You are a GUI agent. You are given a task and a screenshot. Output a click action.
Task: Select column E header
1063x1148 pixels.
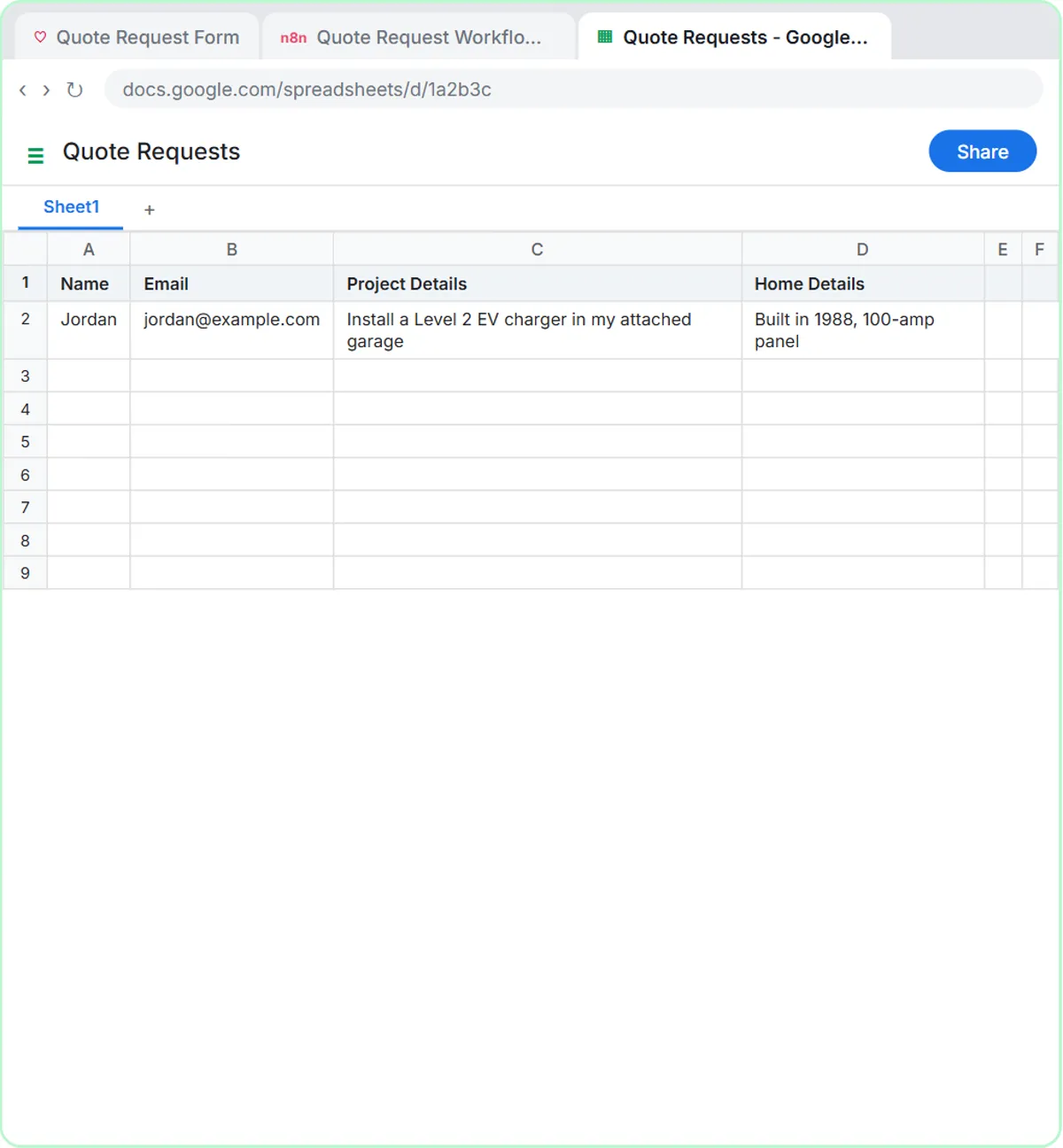1003,250
